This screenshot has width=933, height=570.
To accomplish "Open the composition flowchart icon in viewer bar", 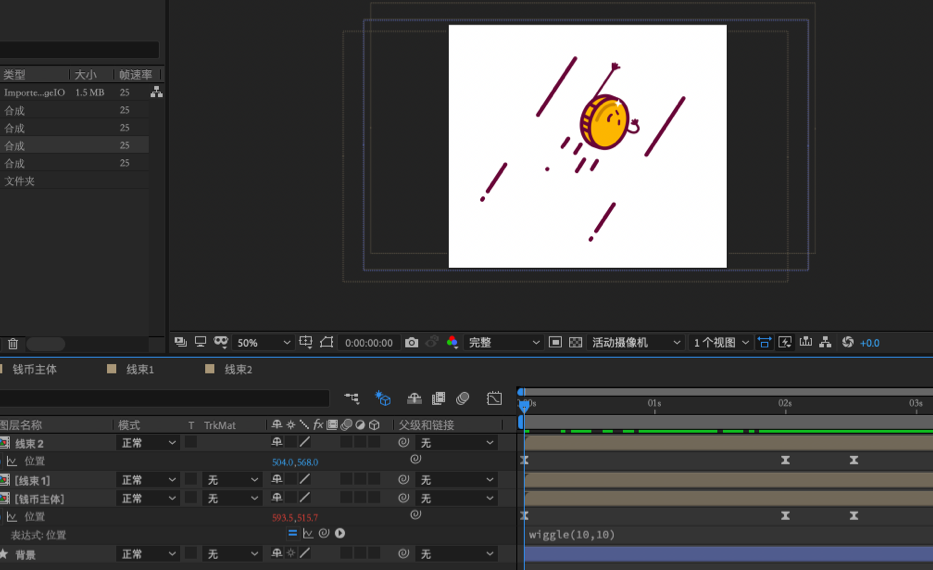I will tap(825, 342).
